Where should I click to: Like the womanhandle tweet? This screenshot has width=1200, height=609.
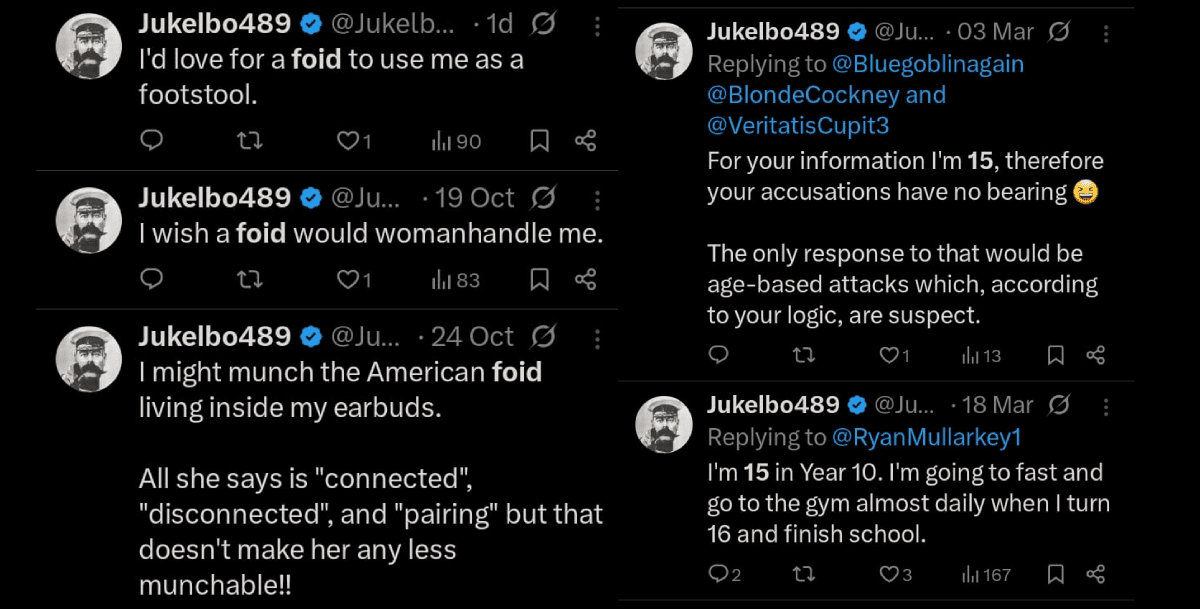(x=348, y=280)
